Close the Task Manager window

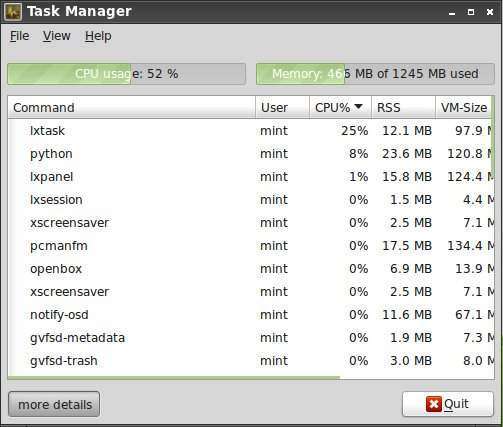(490, 12)
